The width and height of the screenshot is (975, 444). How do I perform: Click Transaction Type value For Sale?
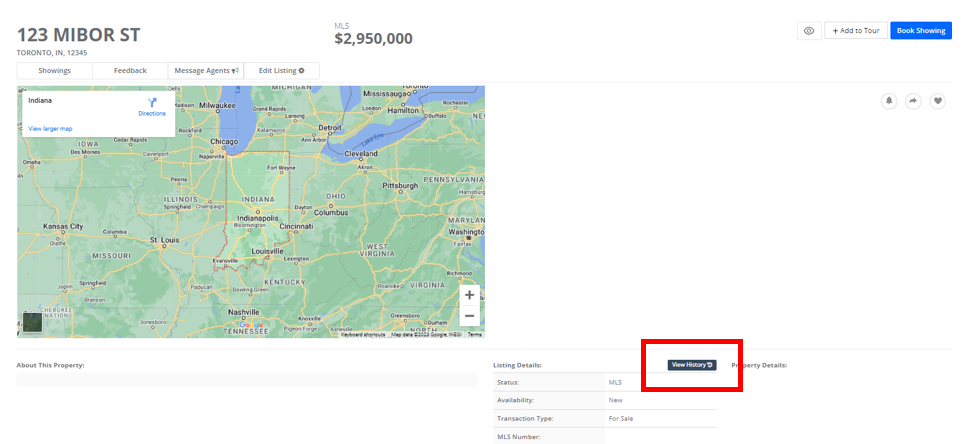(621, 419)
